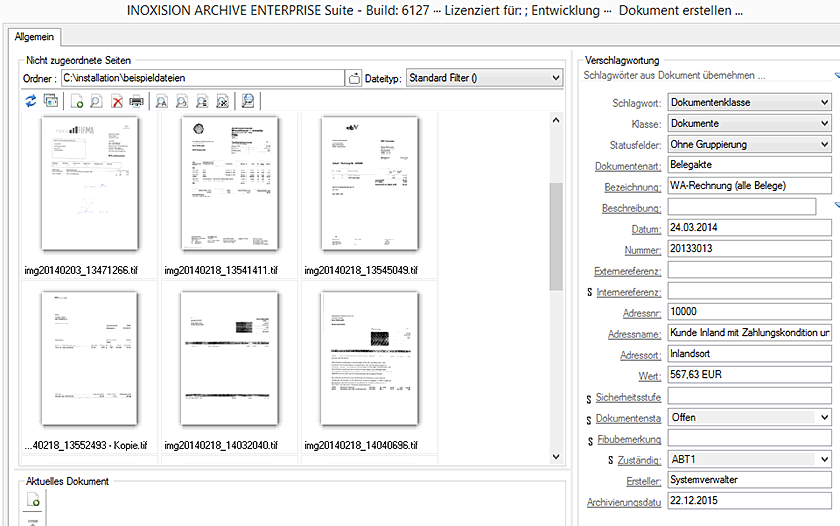This screenshot has height=526, width=840.
Task: Click the browse folder button beside Ordner path
Action: [x=354, y=78]
